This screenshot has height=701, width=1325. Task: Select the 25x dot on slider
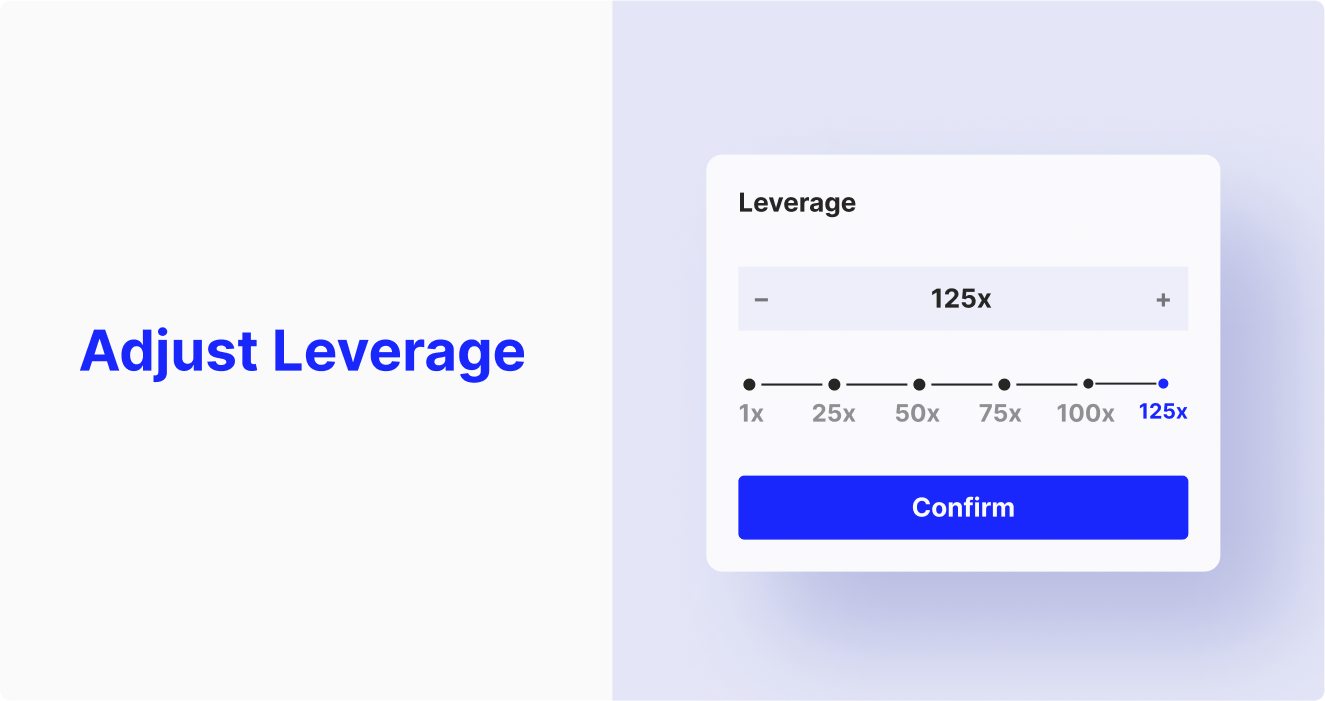[834, 384]
